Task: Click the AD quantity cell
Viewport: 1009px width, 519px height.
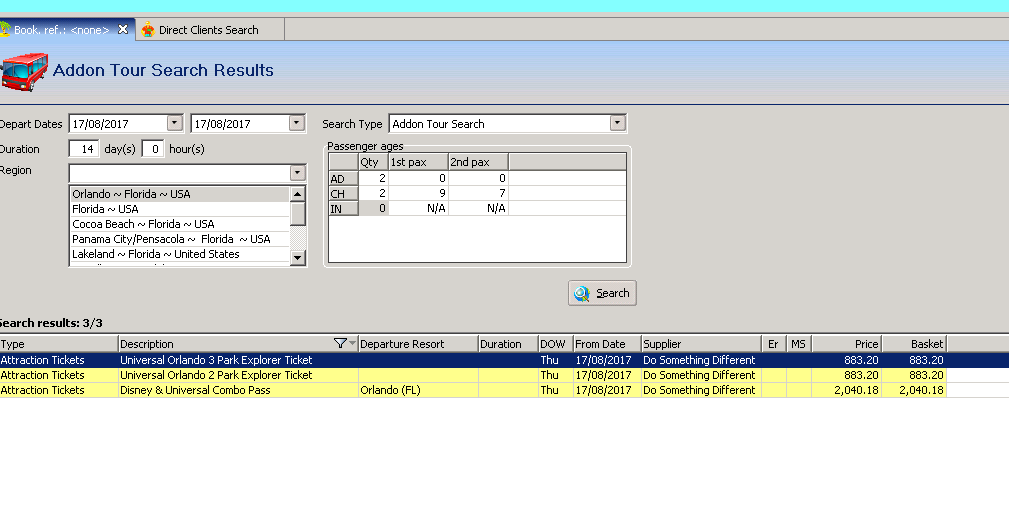Action: click(x=373, y=178)
